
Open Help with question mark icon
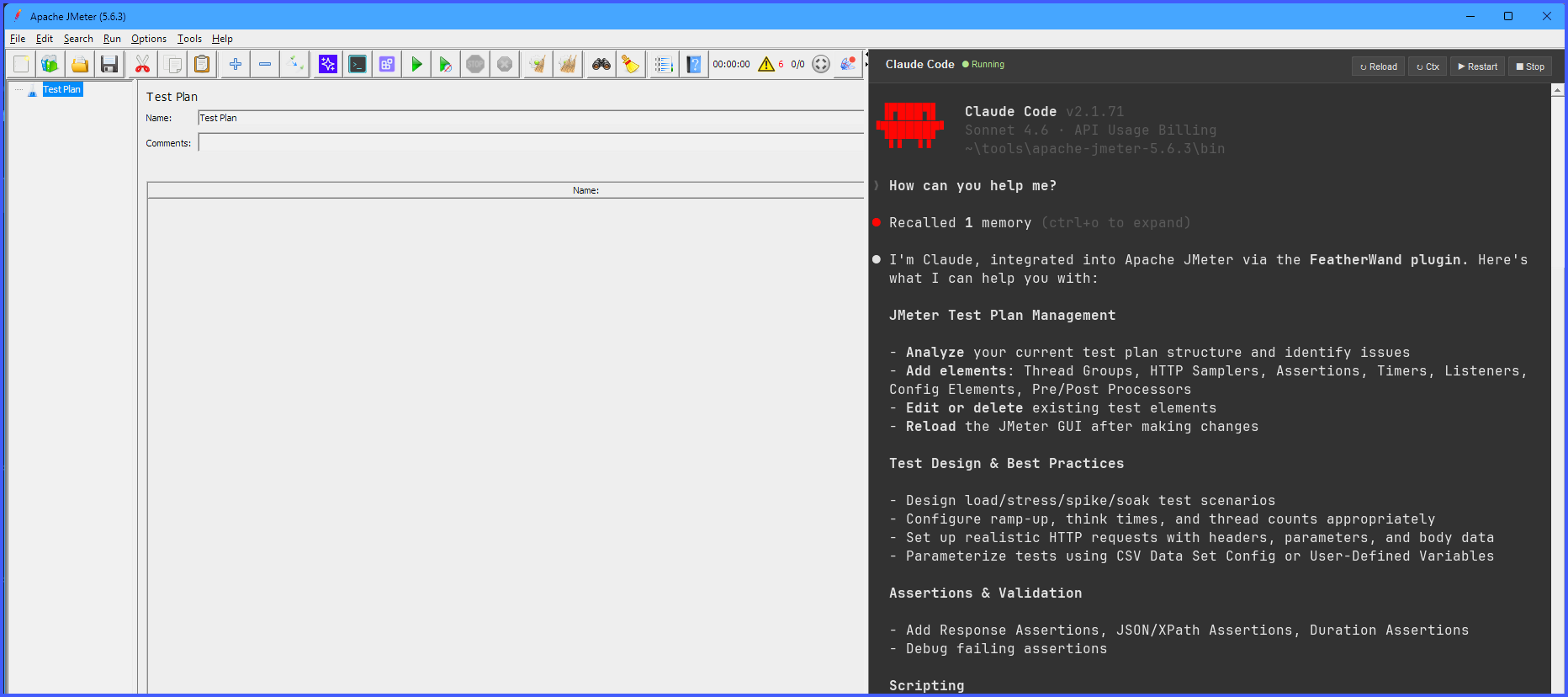pos(694,64)
